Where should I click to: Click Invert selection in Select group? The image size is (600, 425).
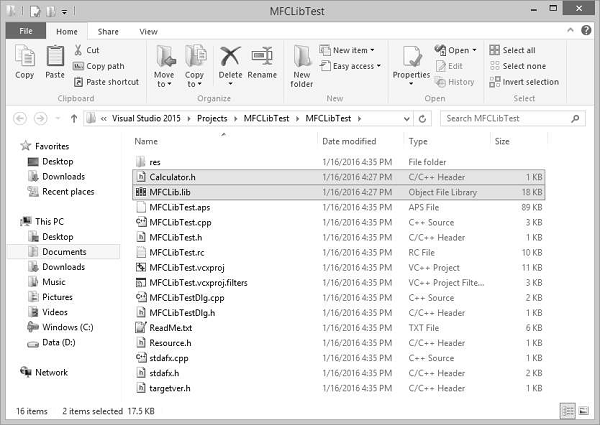pyautogui.click(x=524, y=82)
